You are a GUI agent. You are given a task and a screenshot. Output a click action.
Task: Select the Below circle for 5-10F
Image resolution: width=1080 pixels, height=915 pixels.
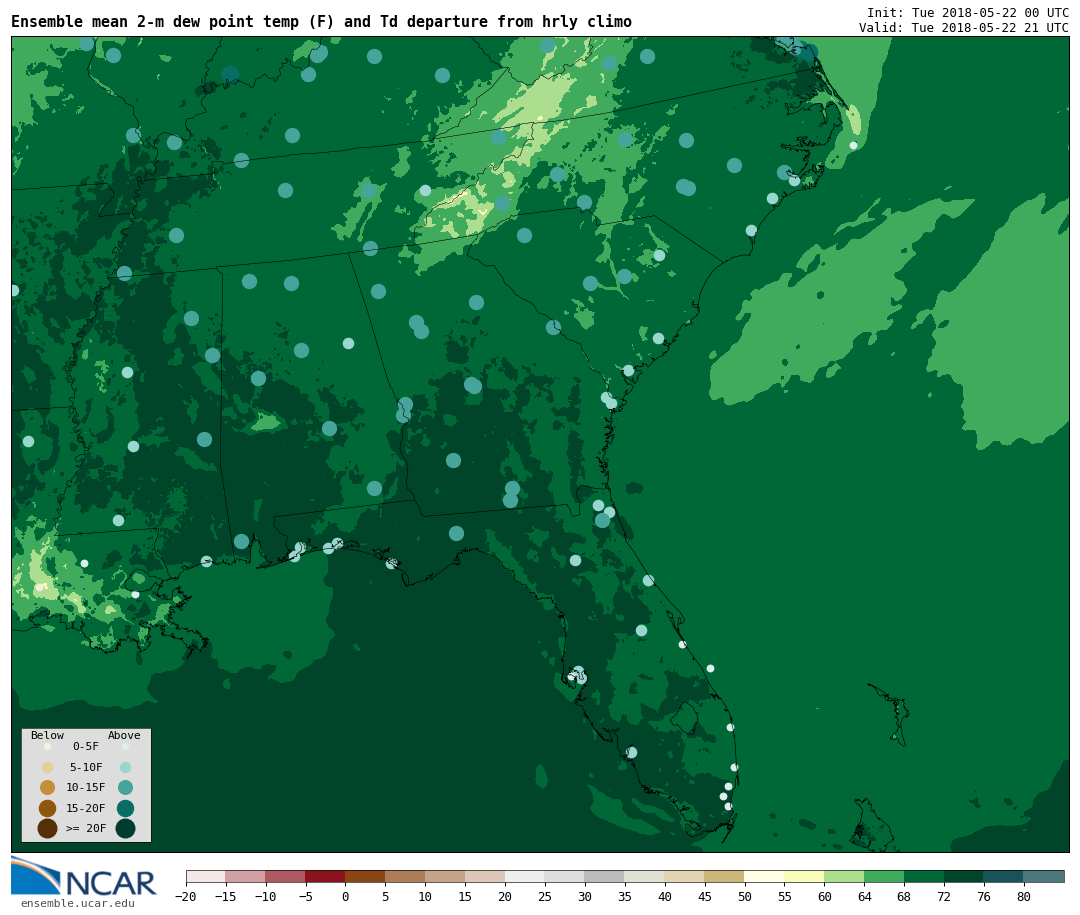tap(48, 768)
